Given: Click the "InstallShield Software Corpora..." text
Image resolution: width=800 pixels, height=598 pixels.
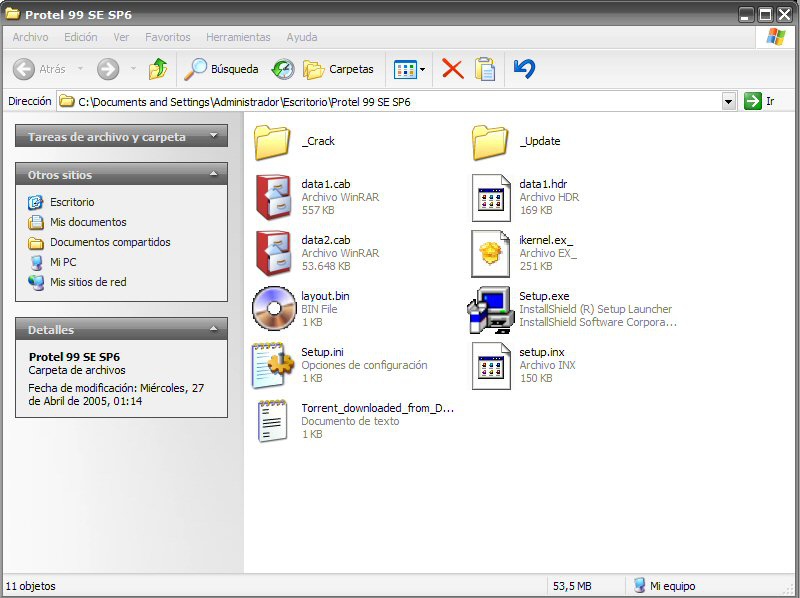Looking at the screenshot, I should click(598, 322).
